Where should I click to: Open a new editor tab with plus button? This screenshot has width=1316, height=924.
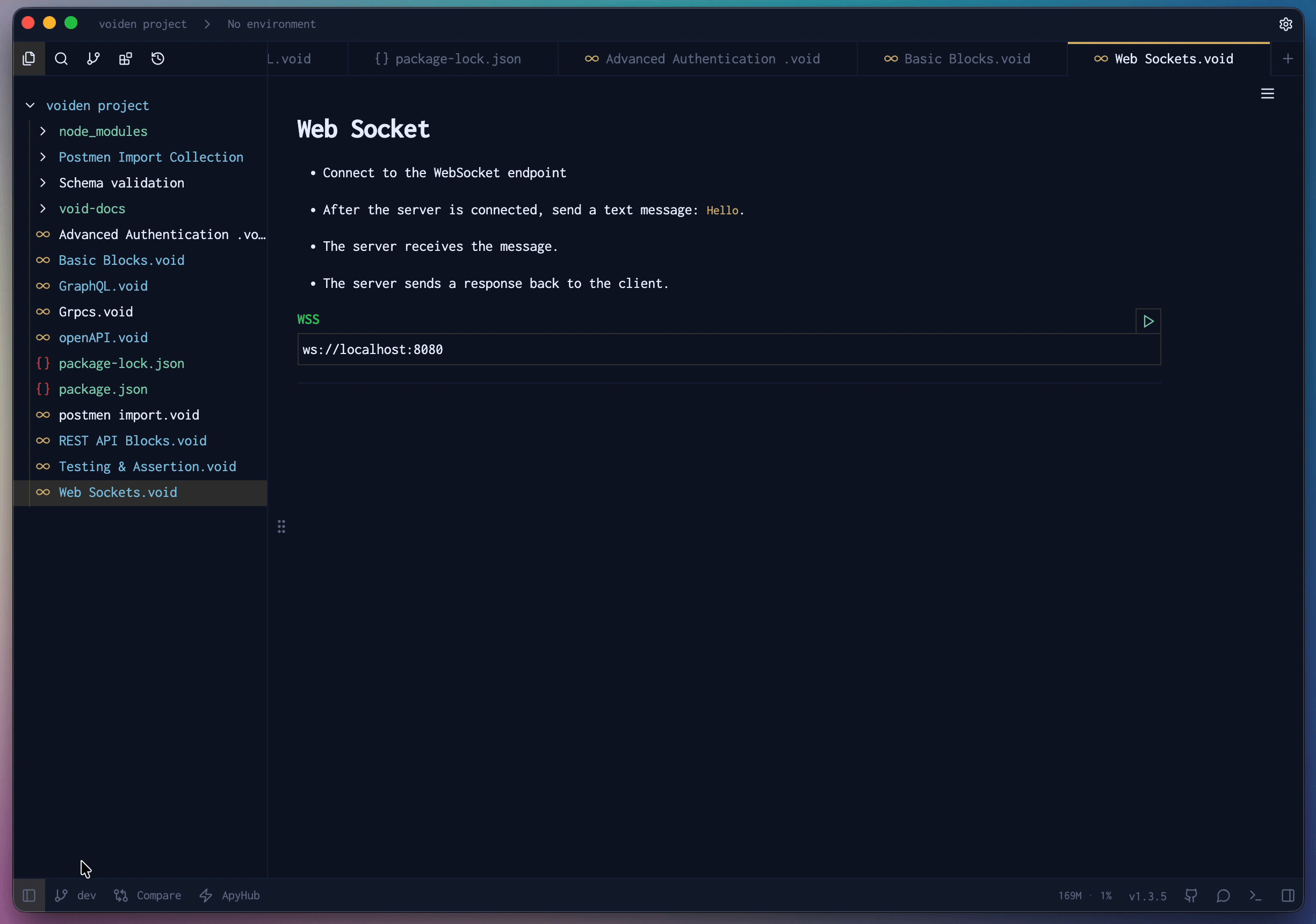click(x=1288, y=59)
